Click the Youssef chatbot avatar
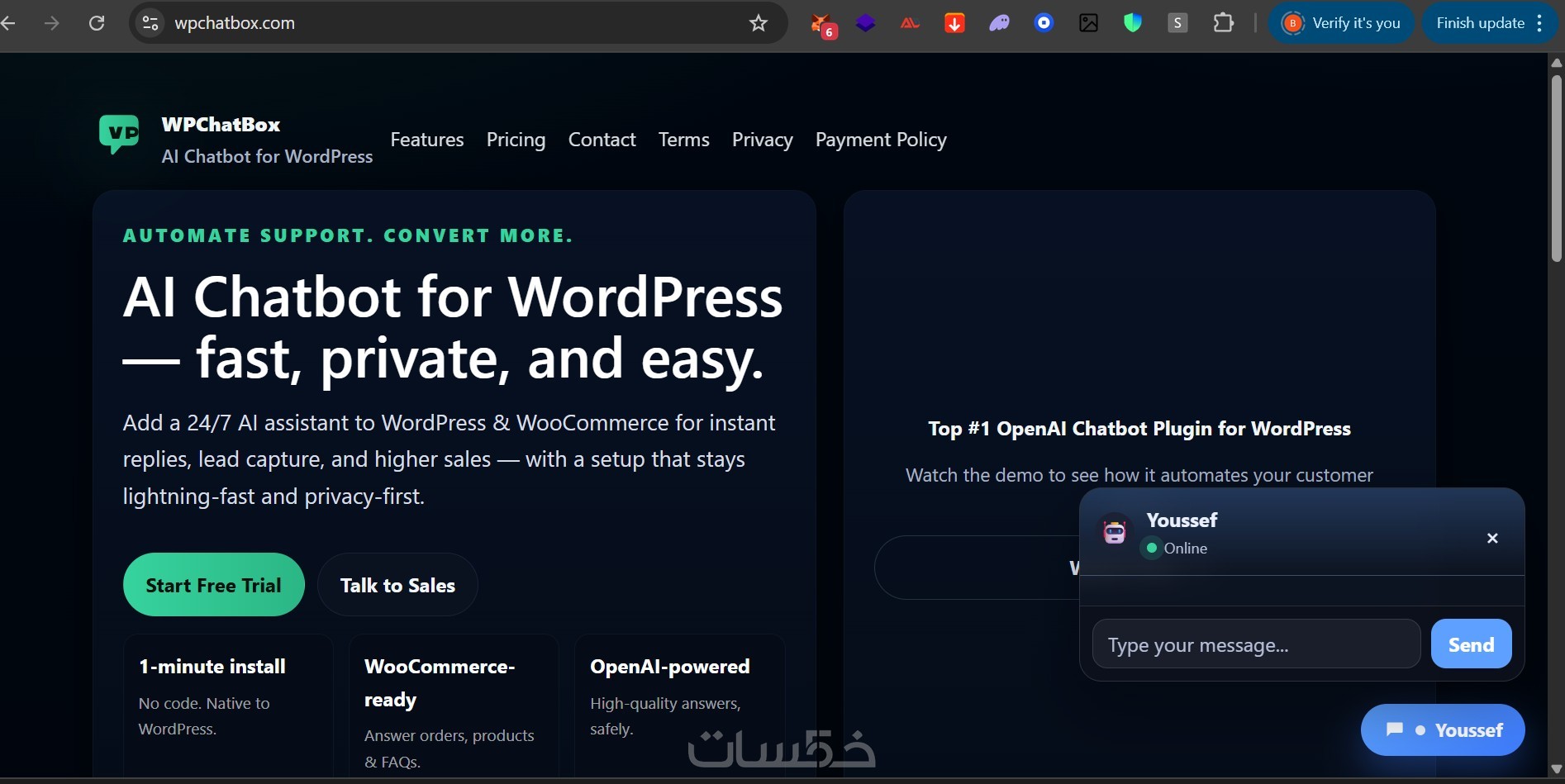Image resolution: width=1565 pixels, height=784 pixels. [1115, 530]
